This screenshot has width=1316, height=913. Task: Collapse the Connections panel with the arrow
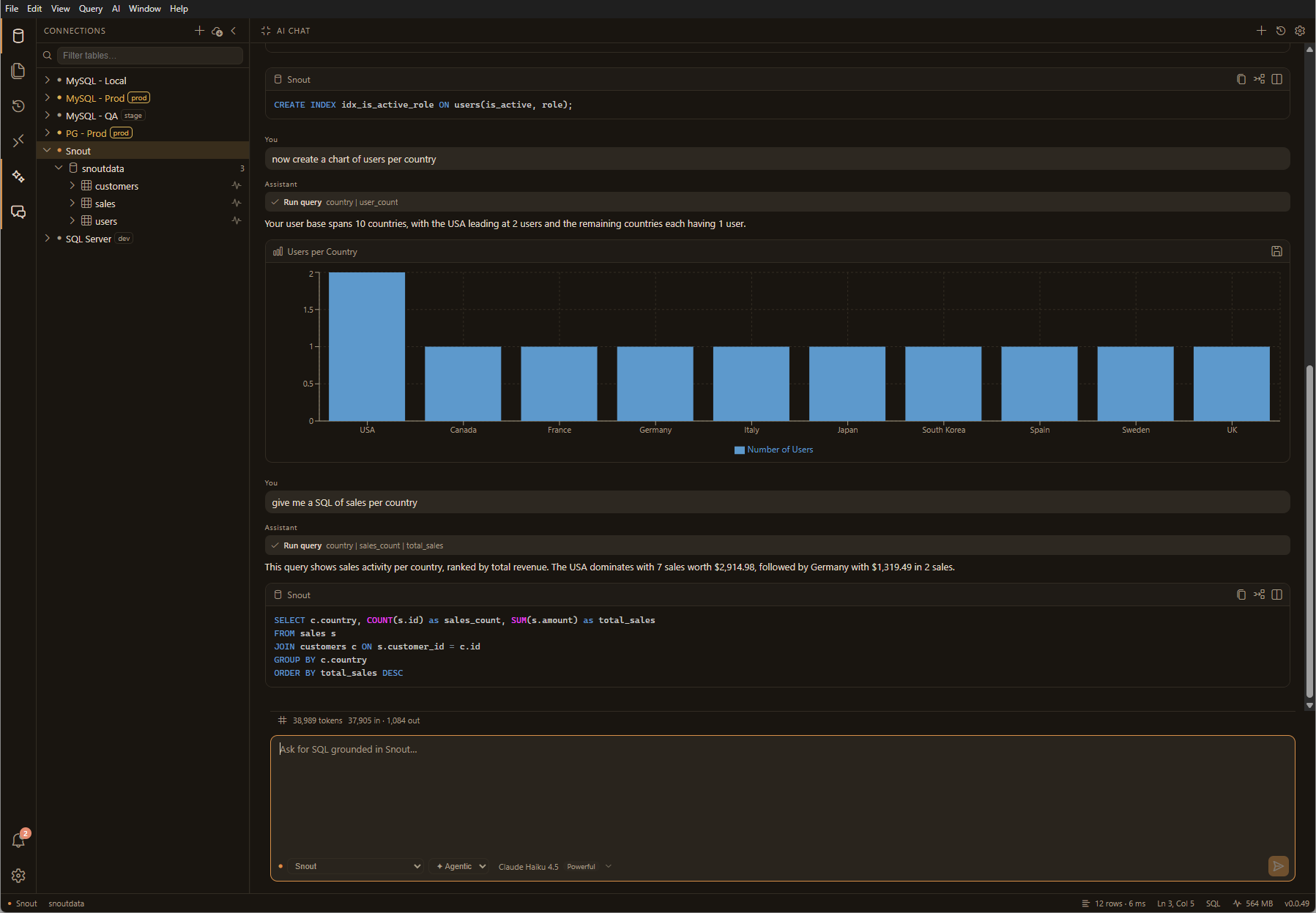pos(234,31)
